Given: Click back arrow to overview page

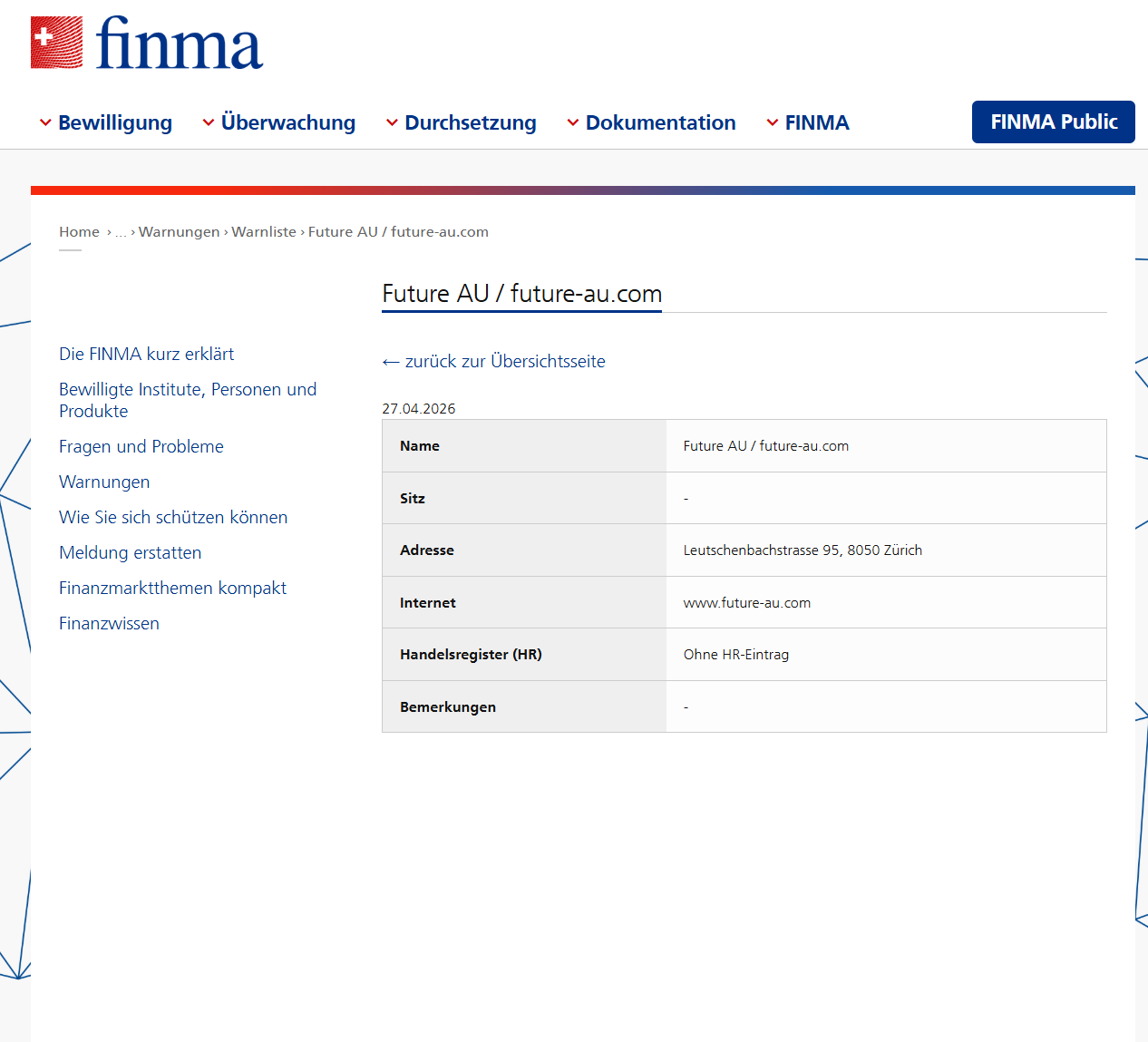Looking at the screenshot, I should [391, 362].
